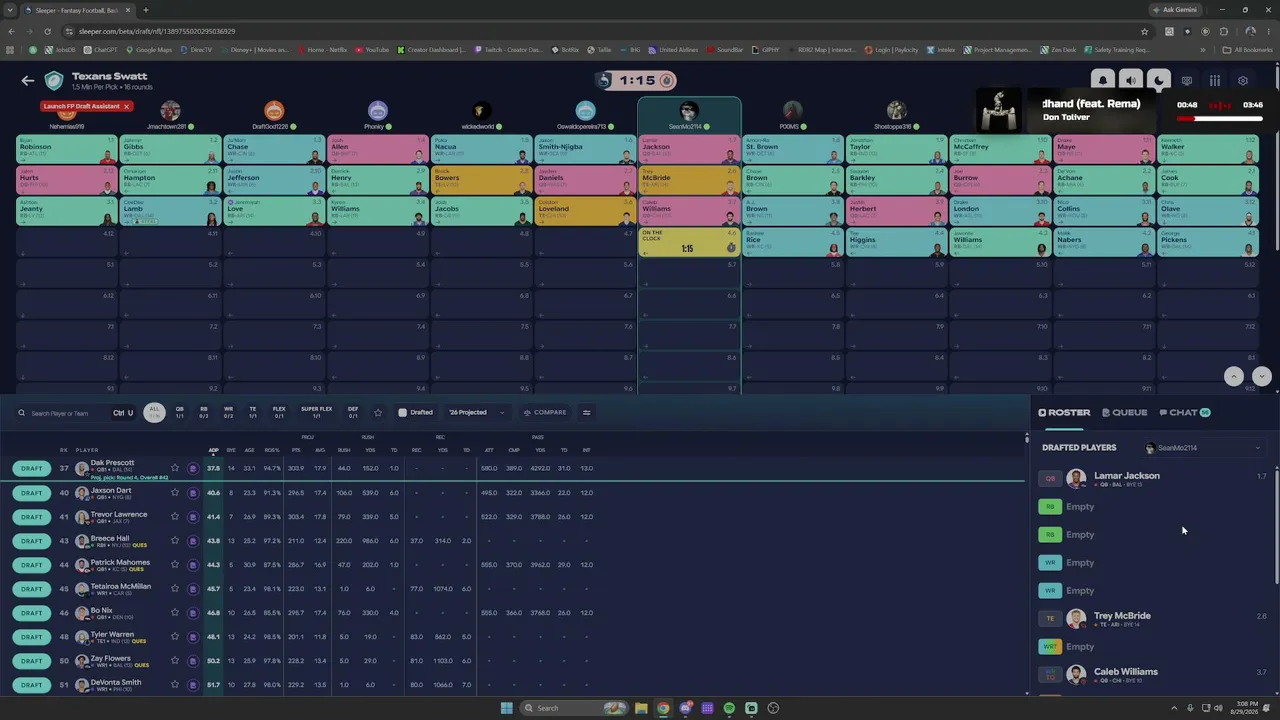Viewport: 1280px width, 720px height.
Task: Open Saquon Barkley's draft board card
Action: 896,180
